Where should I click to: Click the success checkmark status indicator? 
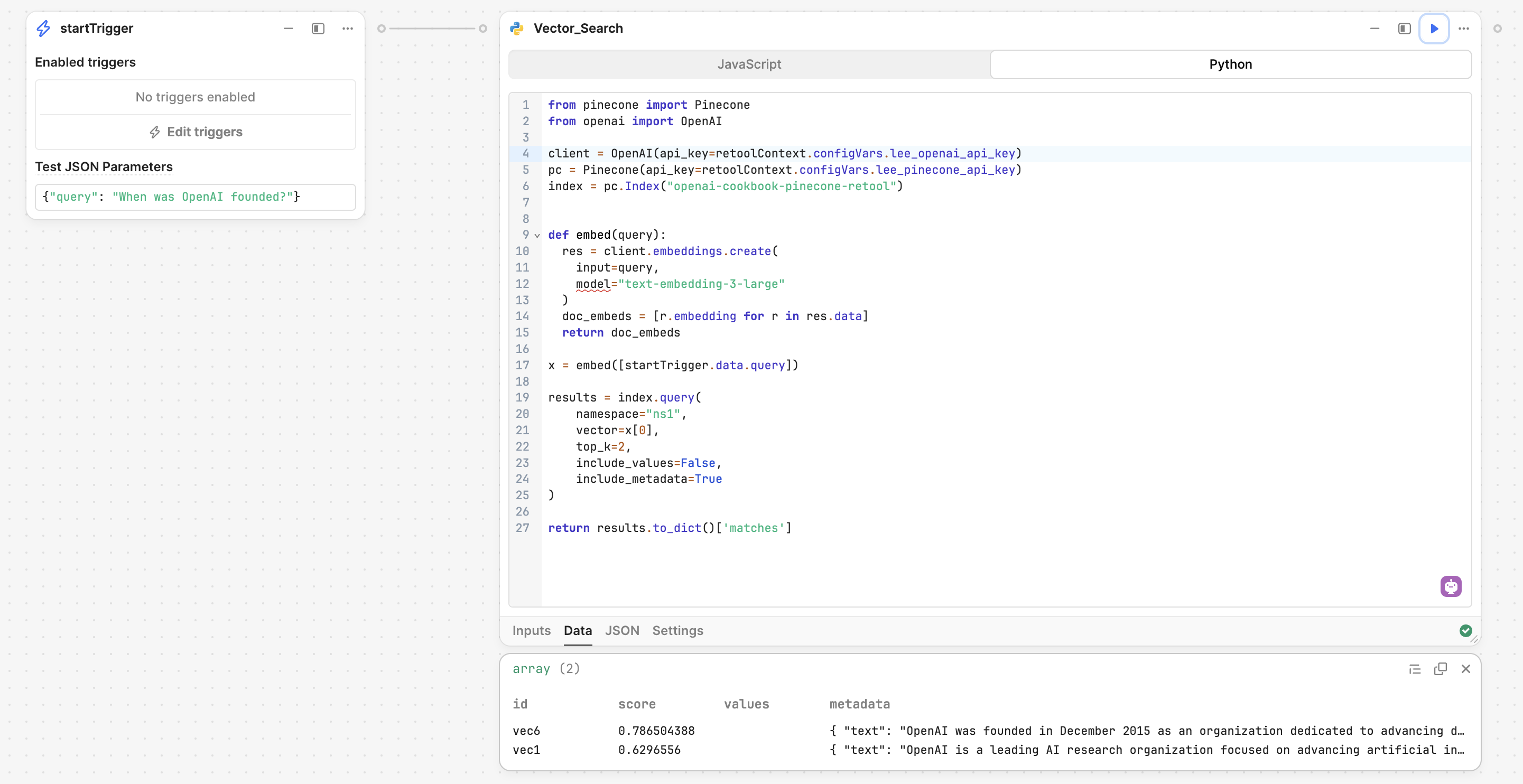pos(1465,630)
